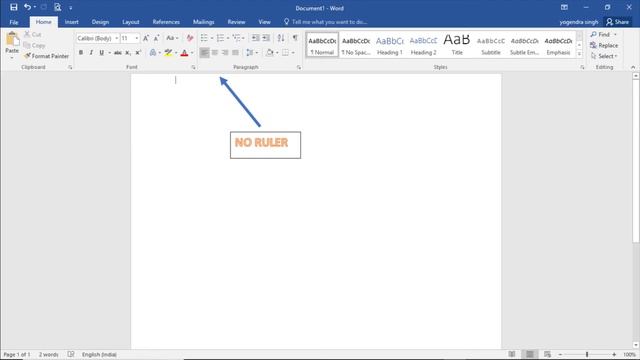
Task: Open Ribbon Display Options icon
Action: 564,7
